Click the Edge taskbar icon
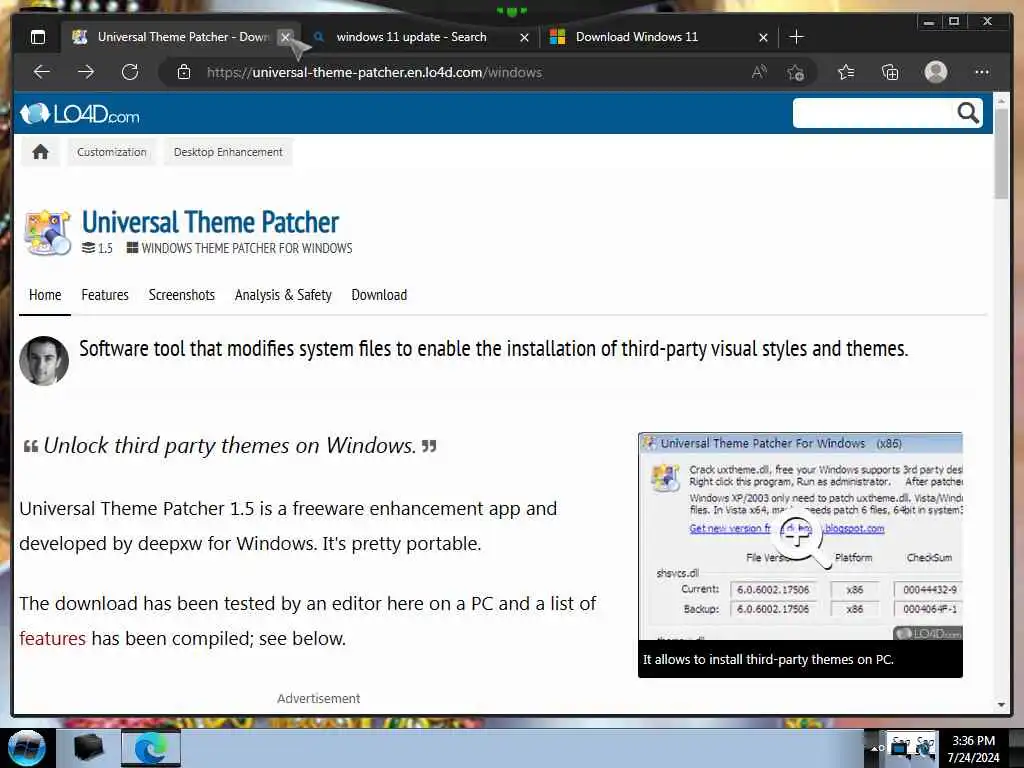Image resolution: width=1024 pixels, height=768 pixels. (x=151, y=748)
